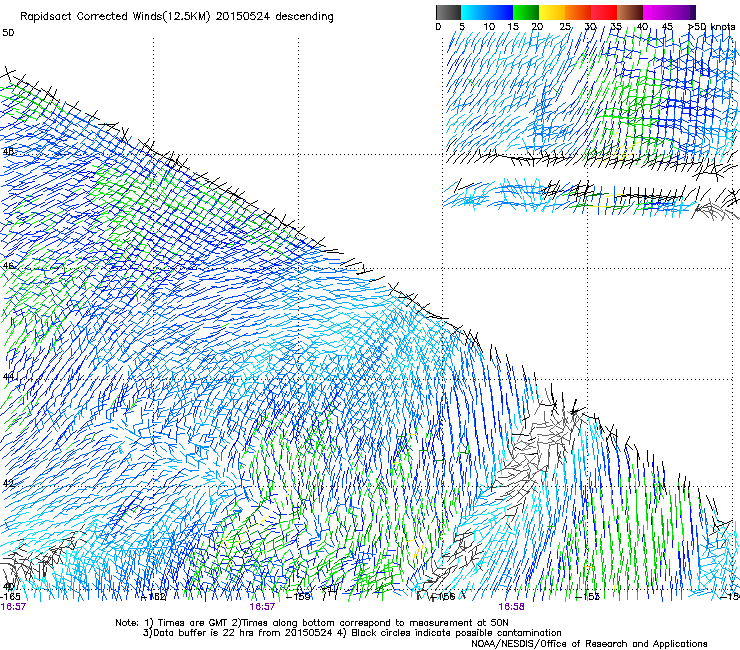Screen dimensions: 740x650
Task: Click the gray 0-5 knots legend swatch
Action: [448, 12]
